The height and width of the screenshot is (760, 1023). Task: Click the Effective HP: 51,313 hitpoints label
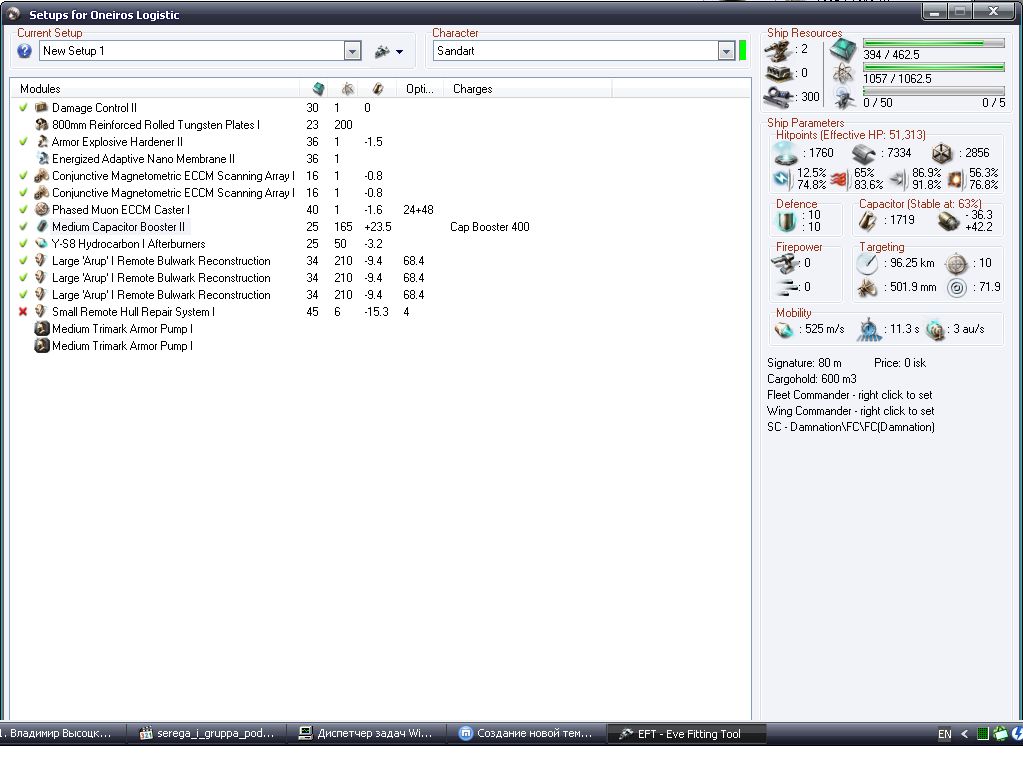click(x=850, y=135)
